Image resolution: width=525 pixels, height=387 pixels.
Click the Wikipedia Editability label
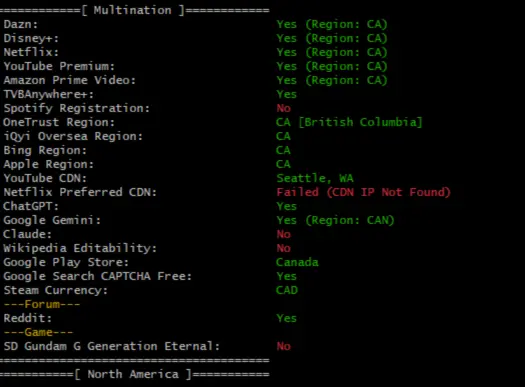point(80,248)
